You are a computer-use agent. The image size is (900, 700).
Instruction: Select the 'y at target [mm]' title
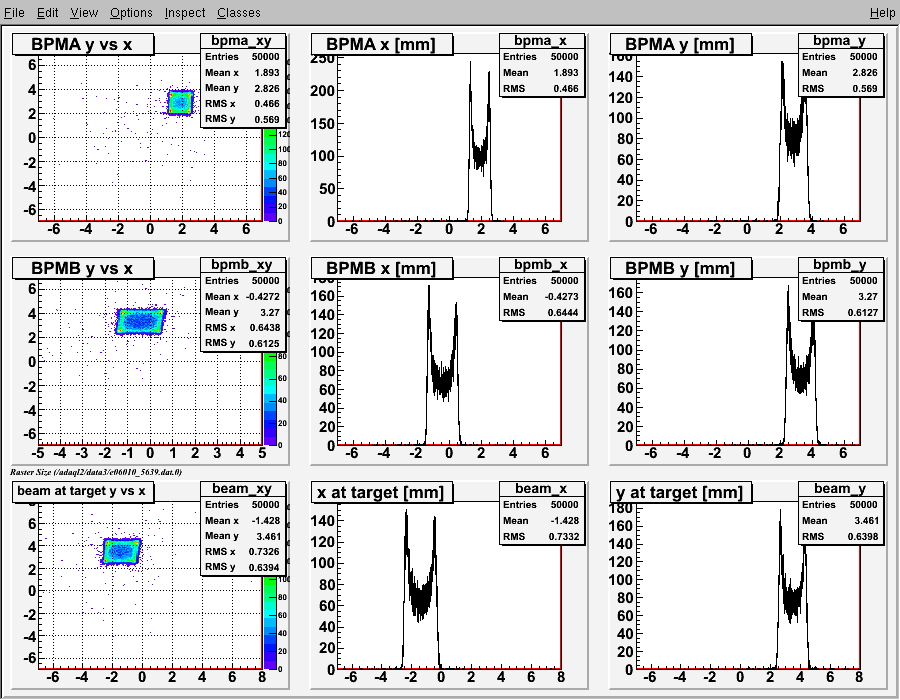[x=680, y=492]
